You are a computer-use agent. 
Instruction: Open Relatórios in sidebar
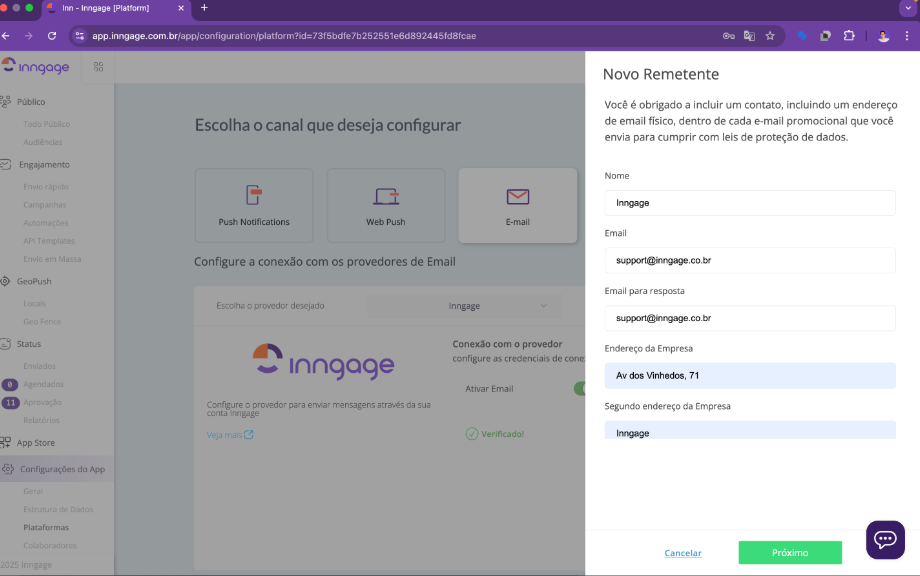click(x=42, y=420)
